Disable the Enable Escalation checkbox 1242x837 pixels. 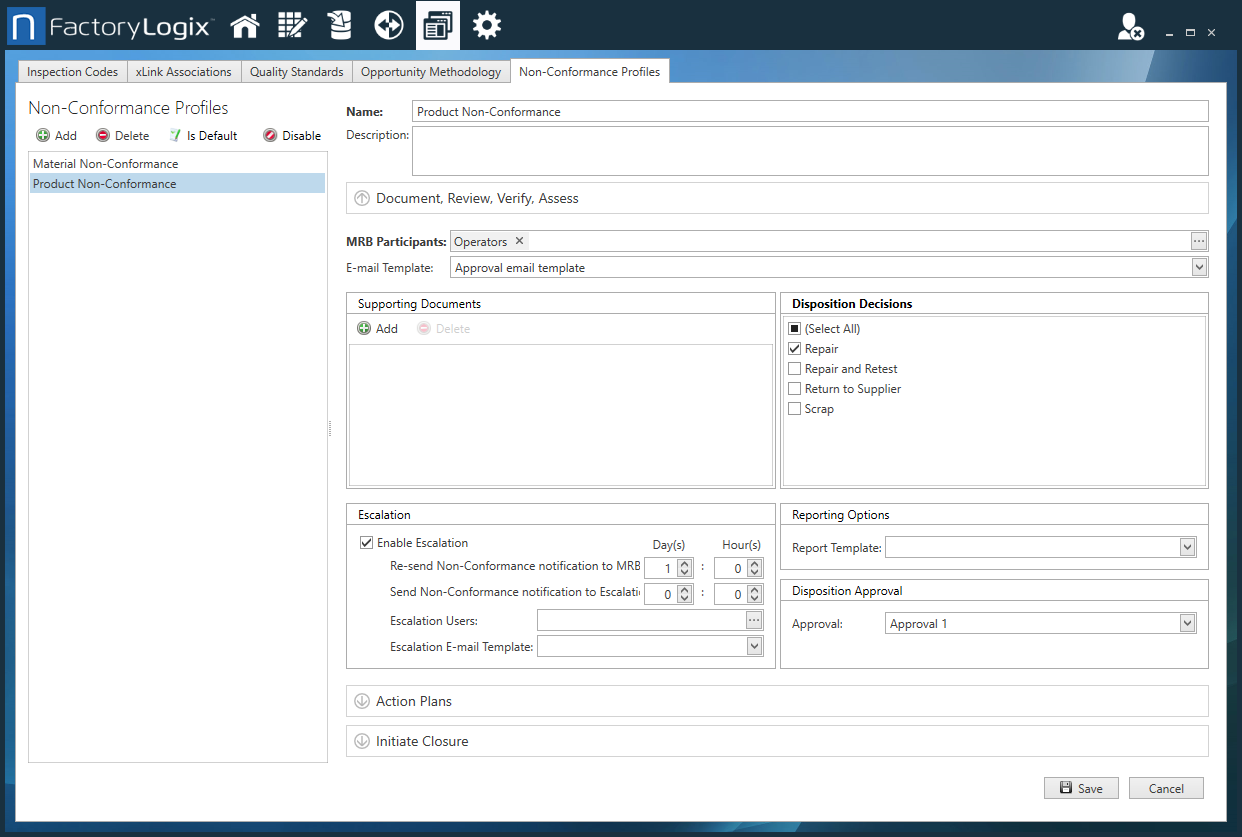(x=366, y=542)
